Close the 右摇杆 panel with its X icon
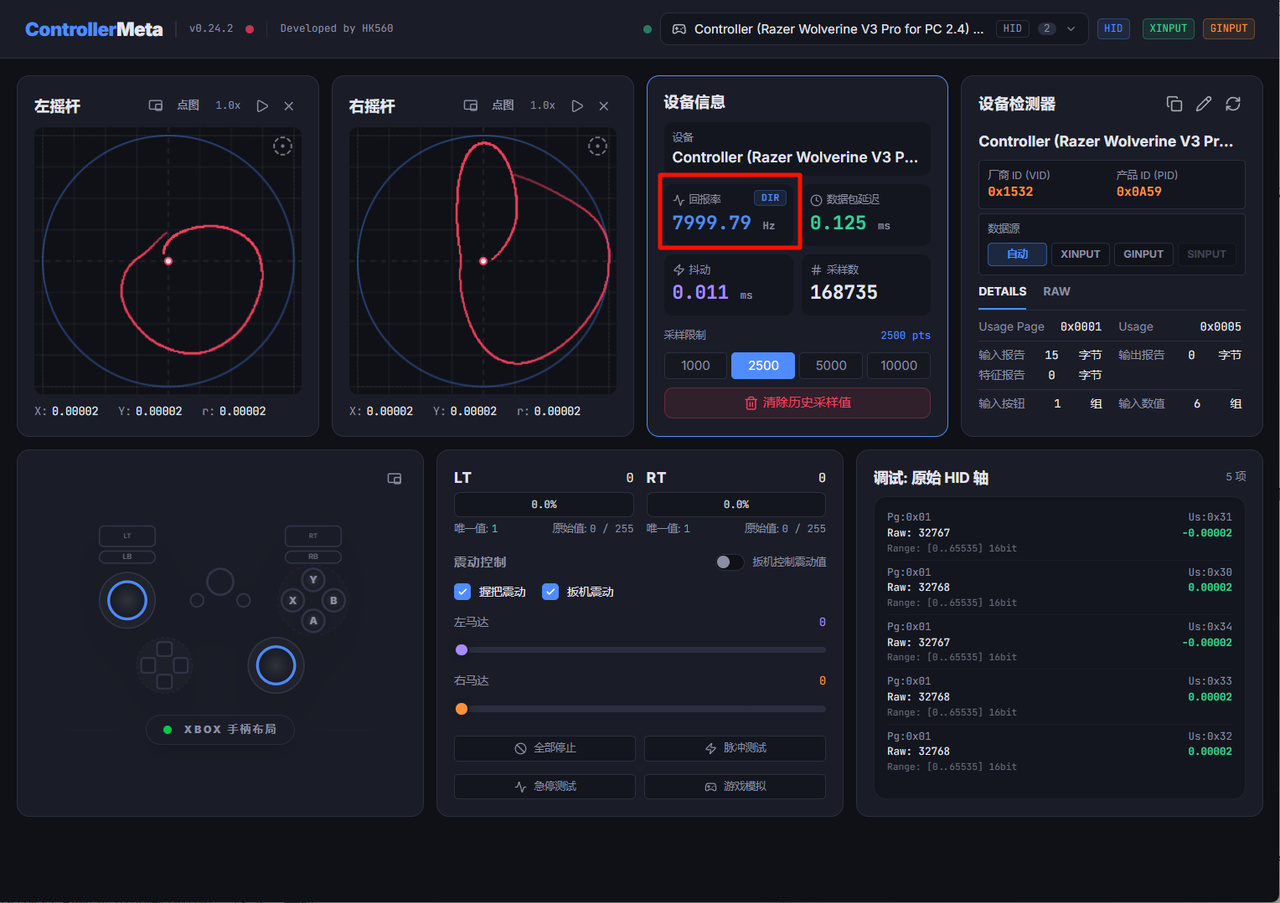Screen dimensions: 1280x903 (x=604, y=106)
